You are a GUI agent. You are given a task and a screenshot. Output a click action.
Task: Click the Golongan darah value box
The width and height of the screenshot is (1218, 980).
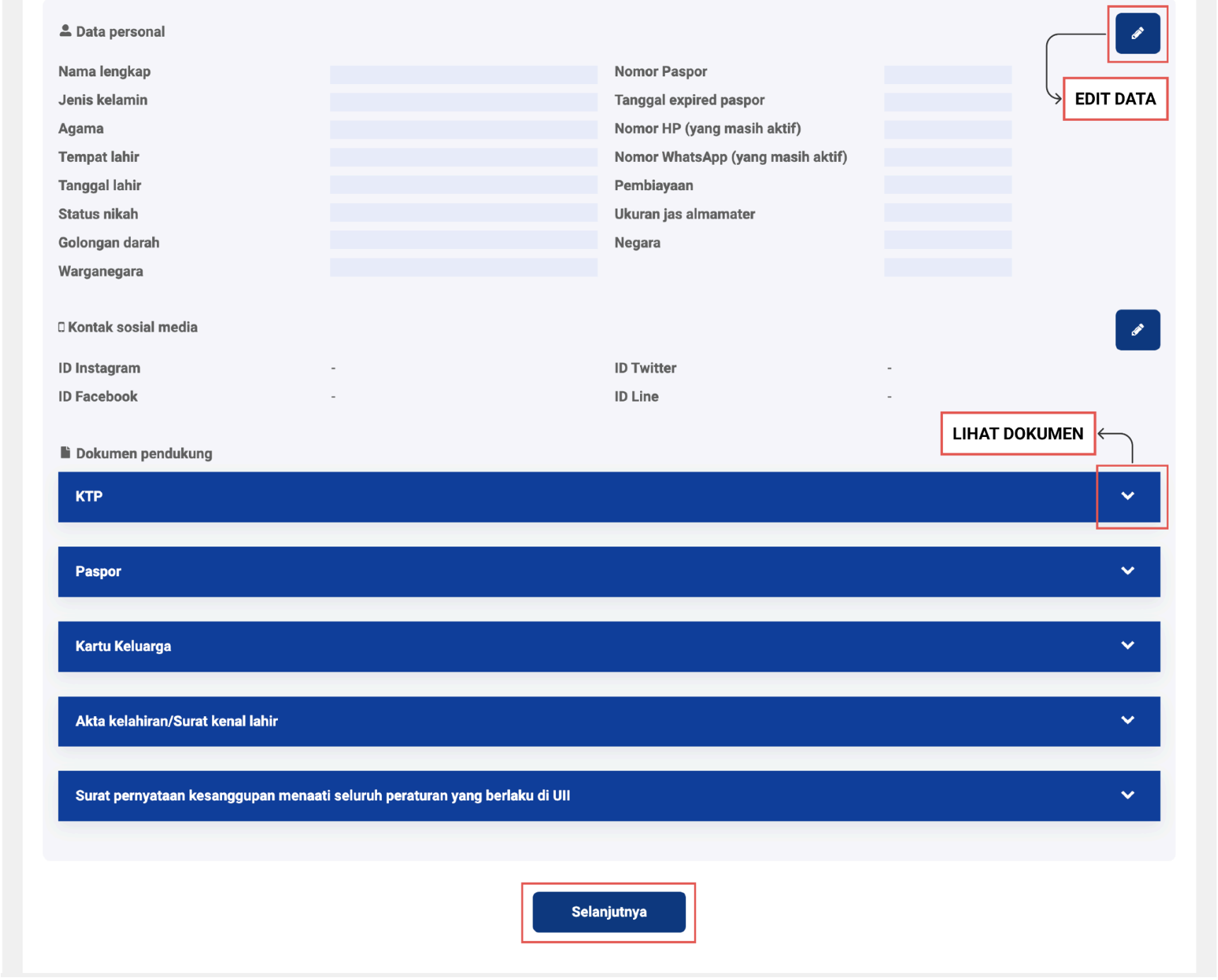click(463, 240)
